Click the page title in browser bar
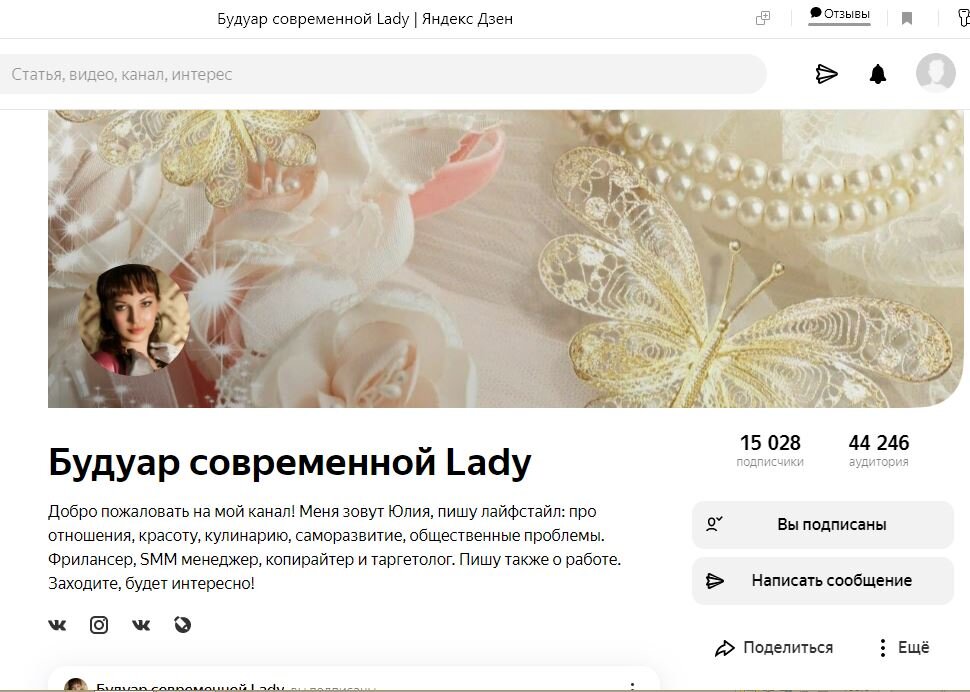Screen dimensions: 970x692 tap(365, 19)
